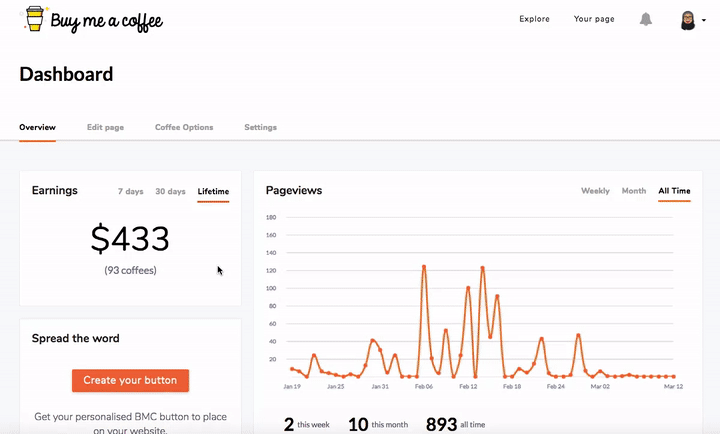Switch pageviews to Month
The height and width of the screenshot is (434, 720).
(634, 191)
